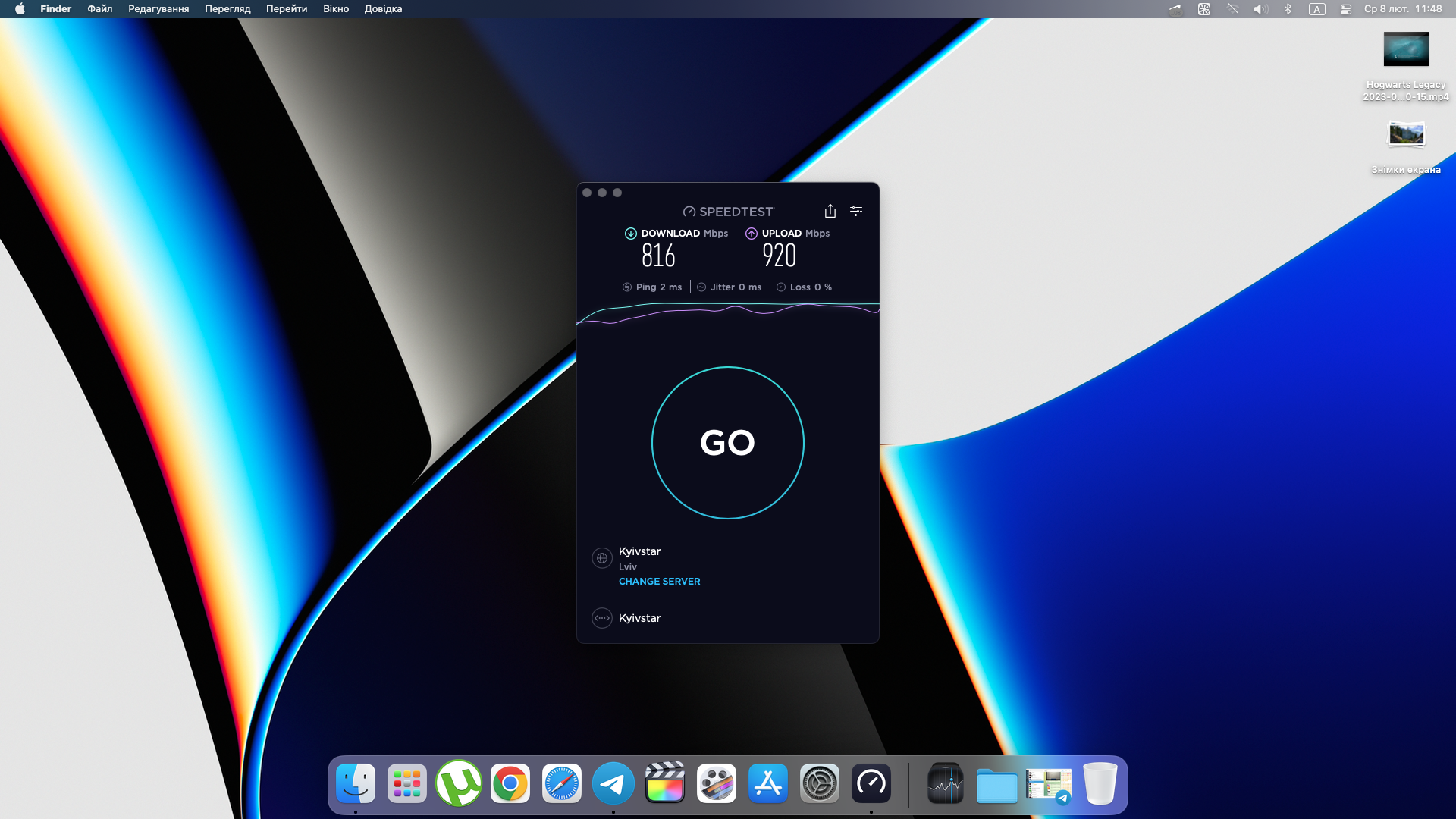The image size is (1456, 819).
Task: Click the globe icon beside Kyivstar Lviv
Action: (x=602, y=558)
